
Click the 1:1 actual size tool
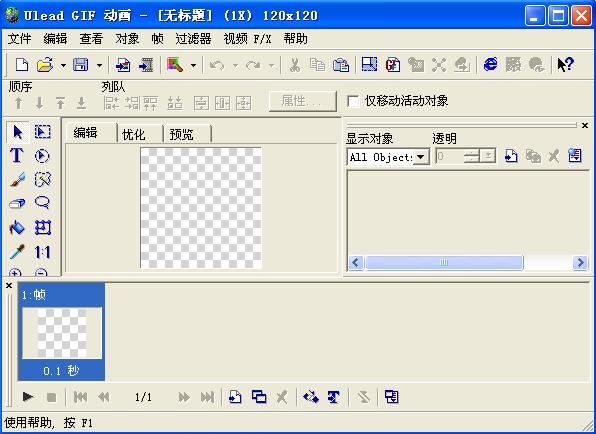coord(42,252)
